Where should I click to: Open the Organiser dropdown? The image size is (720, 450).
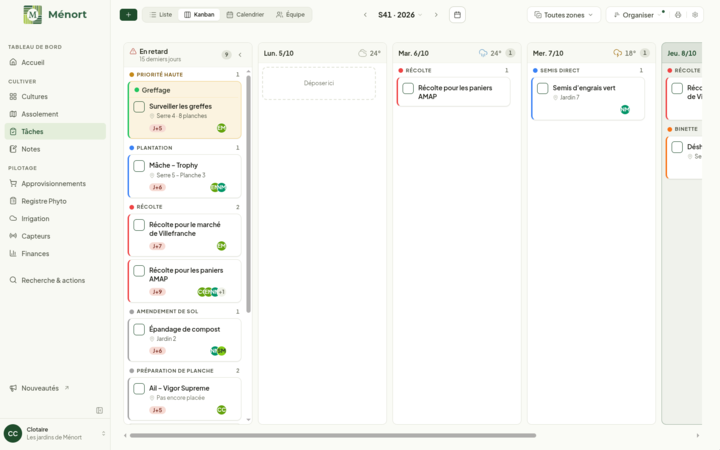coord(637,15)
